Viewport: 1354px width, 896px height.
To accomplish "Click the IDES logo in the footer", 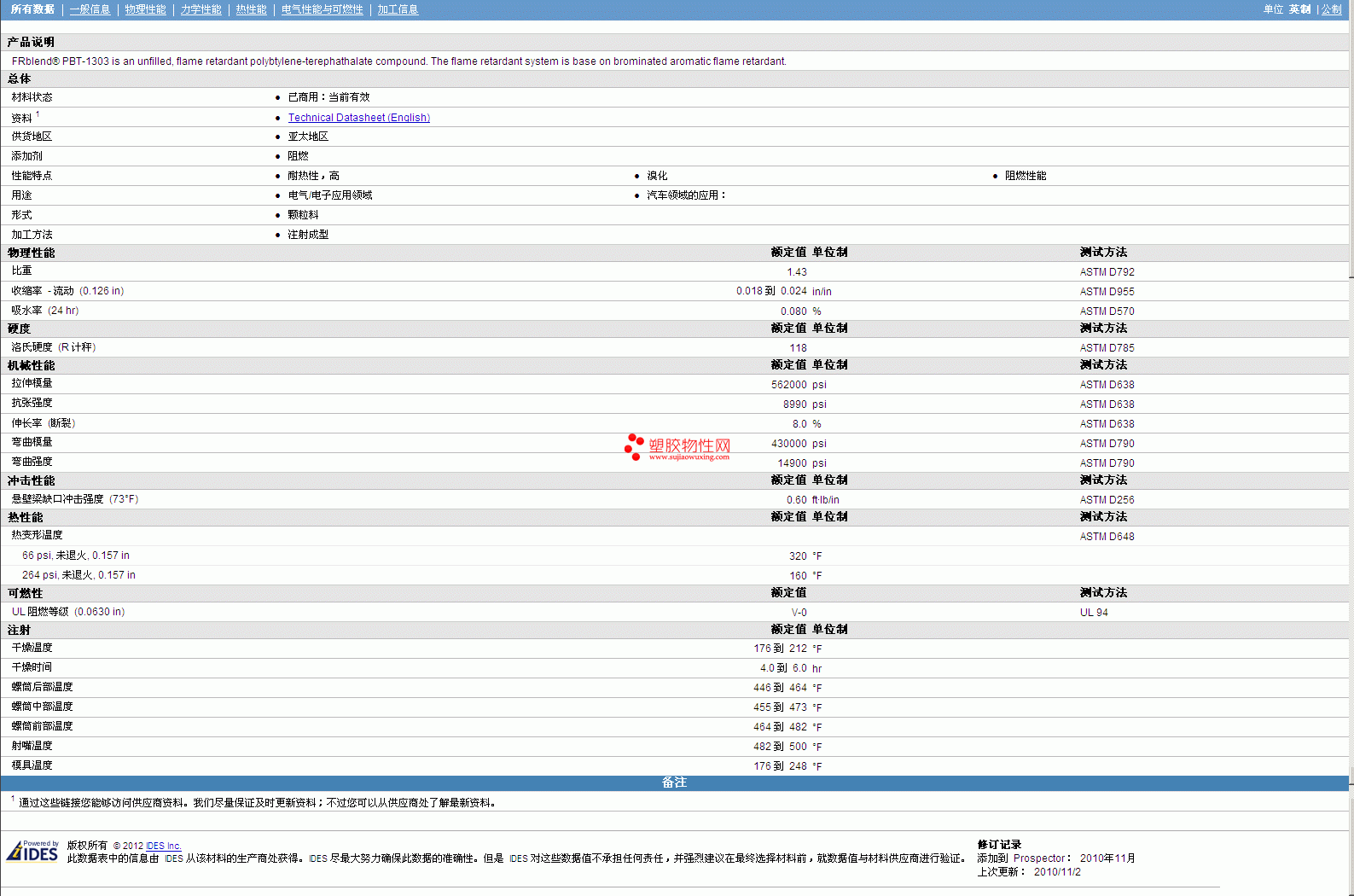I will pos(32,852).
